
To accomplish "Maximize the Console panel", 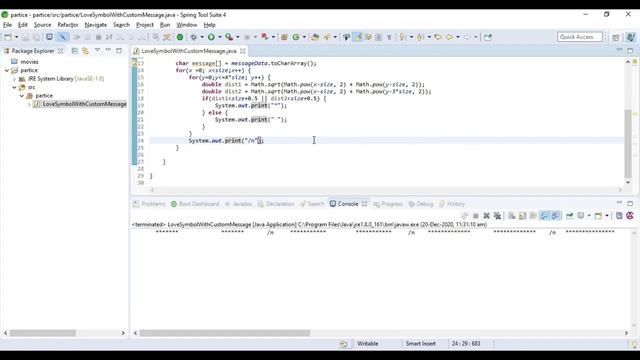I will click(x=630, y=203).
